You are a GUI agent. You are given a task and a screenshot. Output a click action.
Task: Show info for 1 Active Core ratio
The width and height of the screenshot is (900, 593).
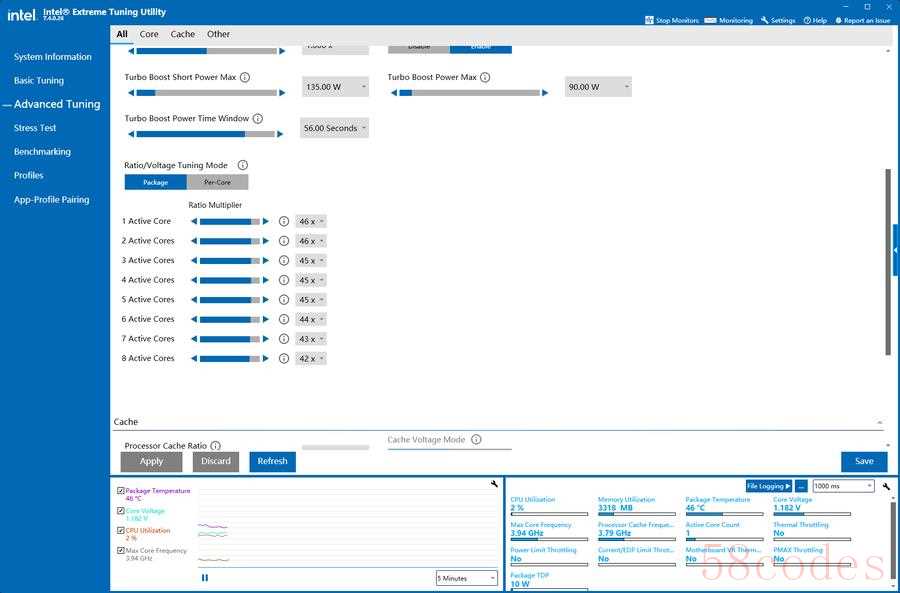coord(284,221)
